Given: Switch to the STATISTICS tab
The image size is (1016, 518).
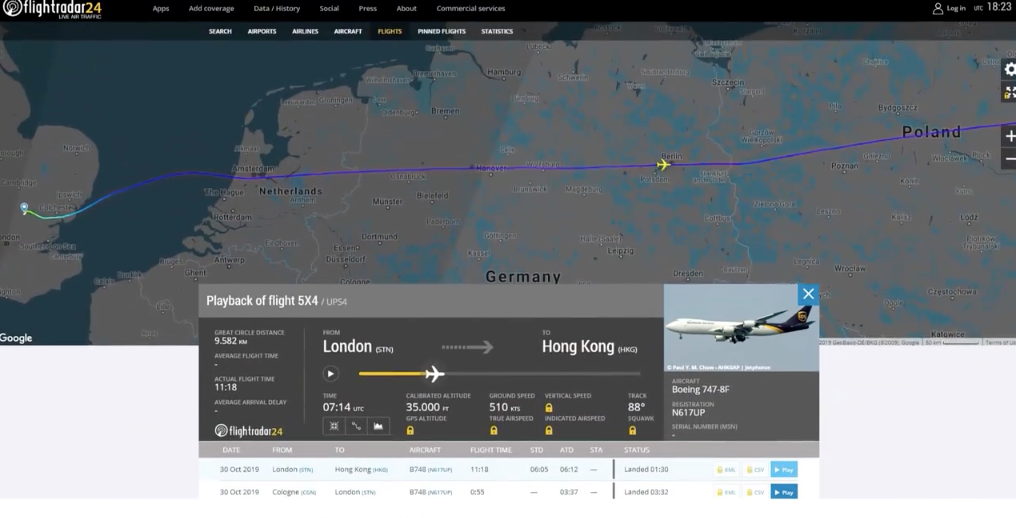Looking at the screenshot, I should pyautogui.click(x=497, y=31).
